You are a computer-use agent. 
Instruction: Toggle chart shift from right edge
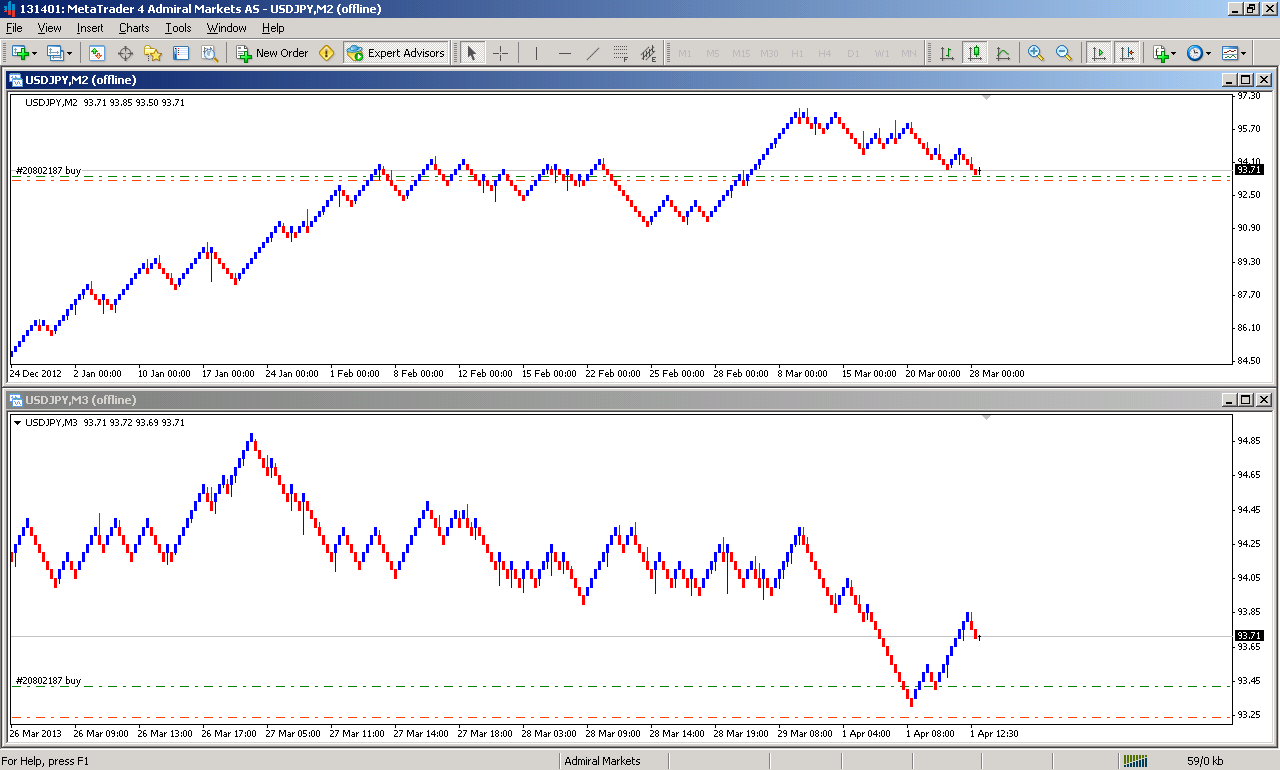(x=1127, y=53)
